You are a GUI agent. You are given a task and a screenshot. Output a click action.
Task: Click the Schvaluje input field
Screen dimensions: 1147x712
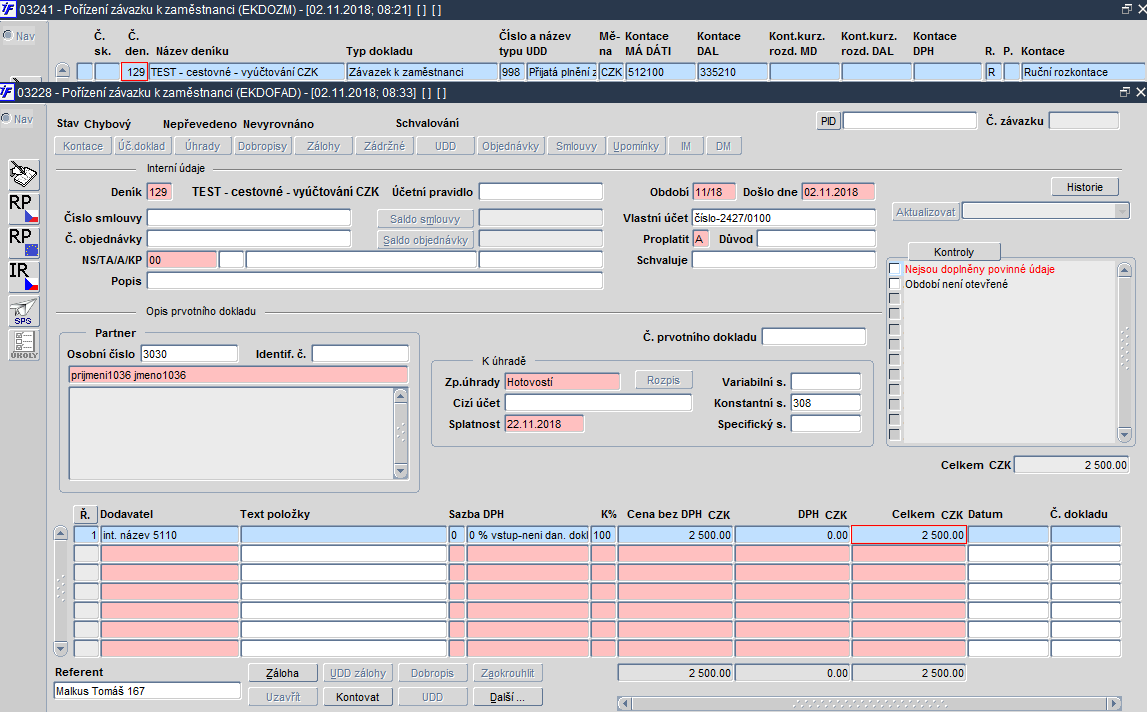coord(783,260)
